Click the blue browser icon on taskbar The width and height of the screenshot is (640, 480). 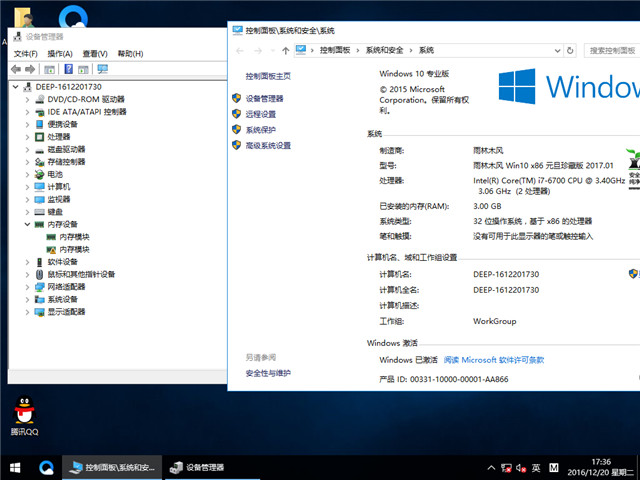click(x=46, y=467)
